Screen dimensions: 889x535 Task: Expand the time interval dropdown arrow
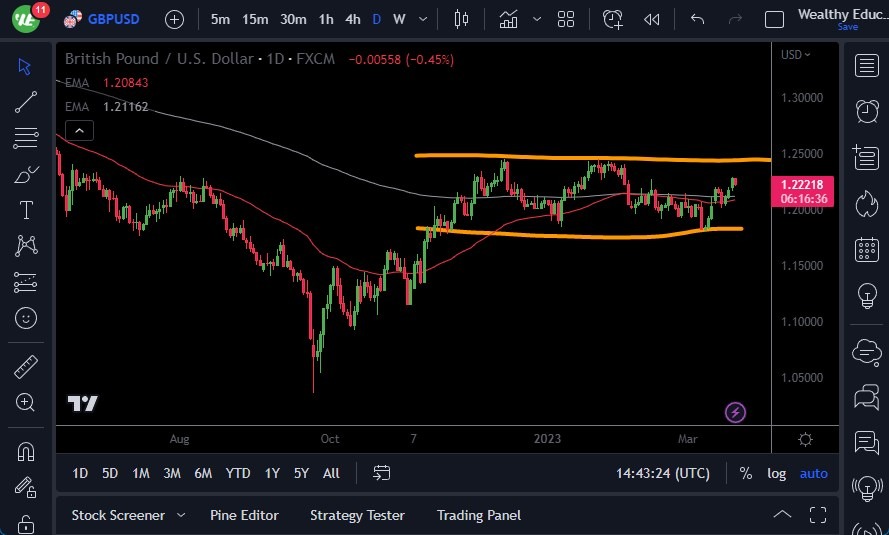(x=424, y=19)
